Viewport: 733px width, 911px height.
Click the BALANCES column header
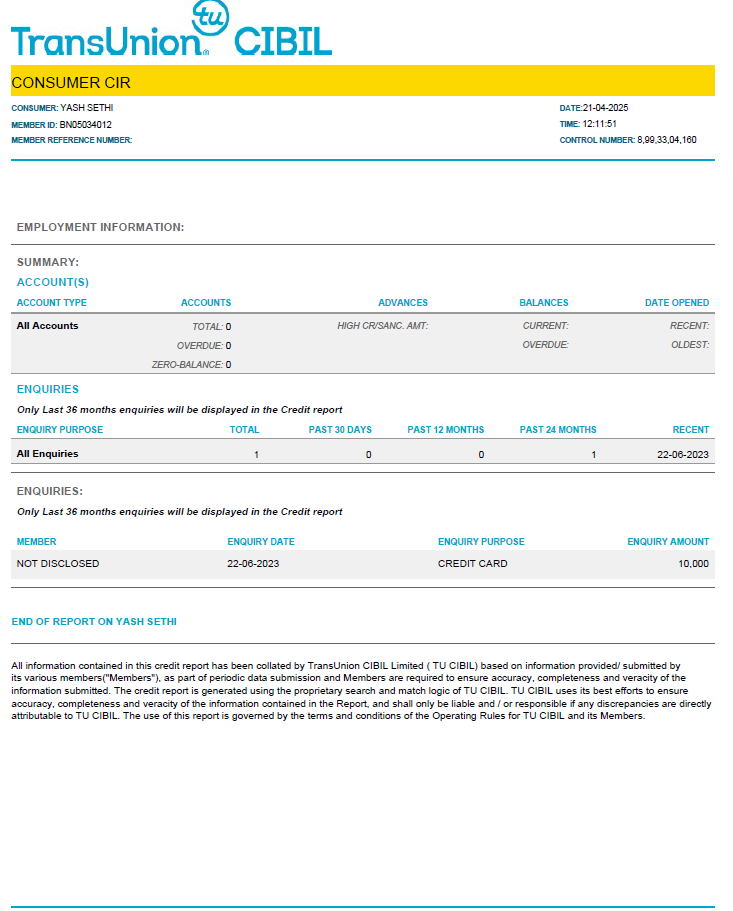click(544, 303)
